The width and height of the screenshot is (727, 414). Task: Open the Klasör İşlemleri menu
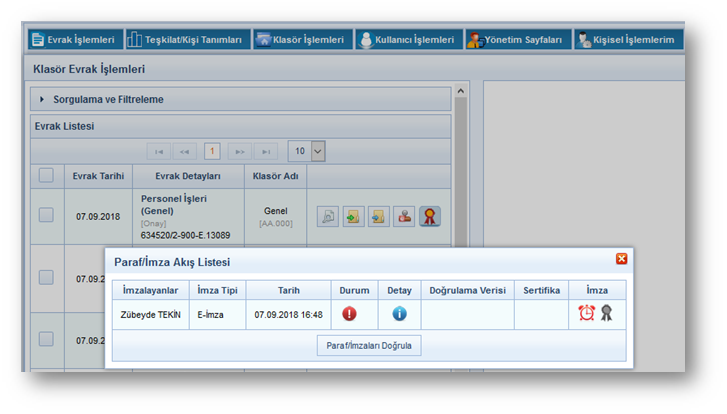(302, 40)
